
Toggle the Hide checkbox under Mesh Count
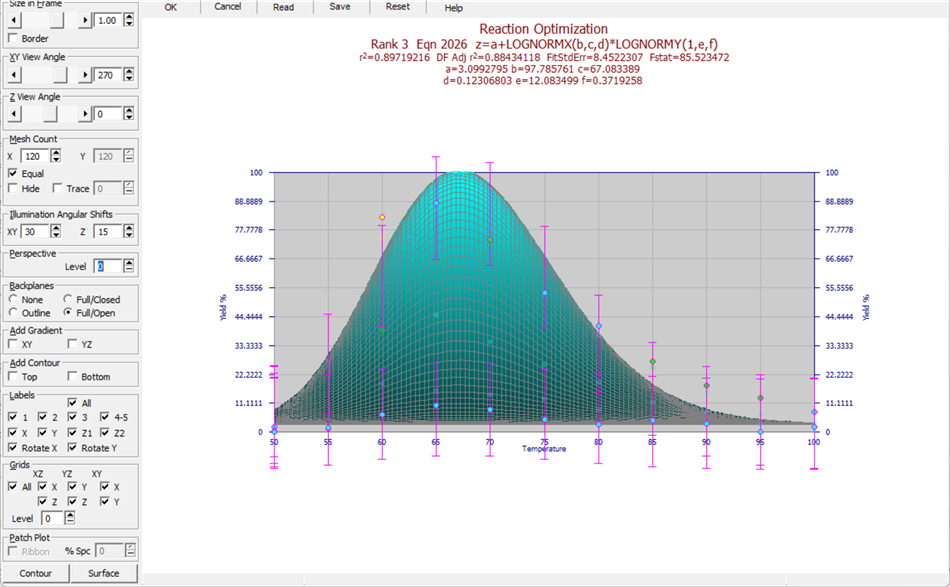13,188
